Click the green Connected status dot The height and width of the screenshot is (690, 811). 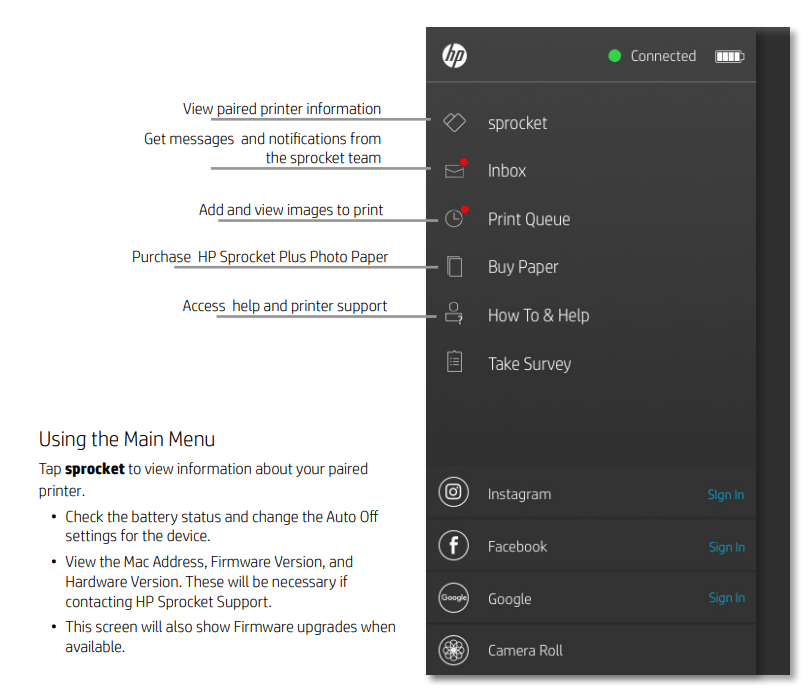pos(614,56)
